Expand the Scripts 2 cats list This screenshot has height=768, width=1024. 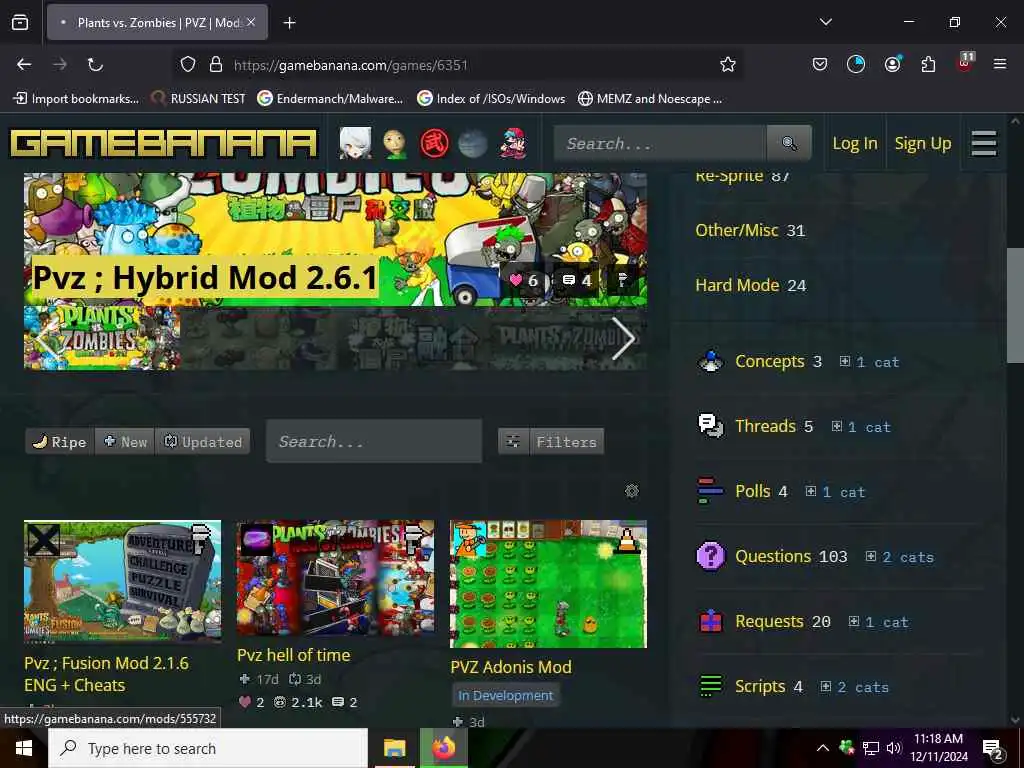click(854, 687)
